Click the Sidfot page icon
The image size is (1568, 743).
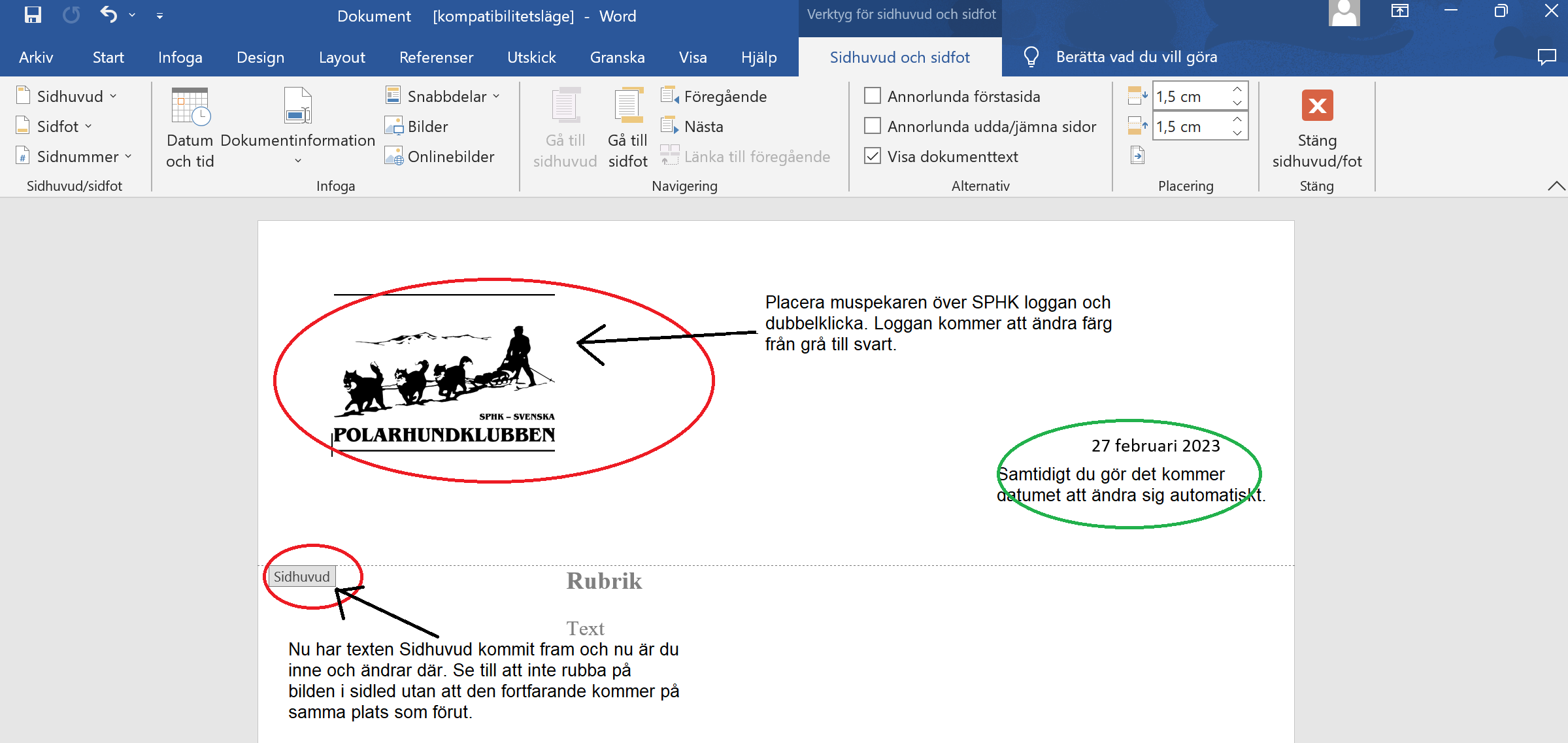(x=23, y=125)
